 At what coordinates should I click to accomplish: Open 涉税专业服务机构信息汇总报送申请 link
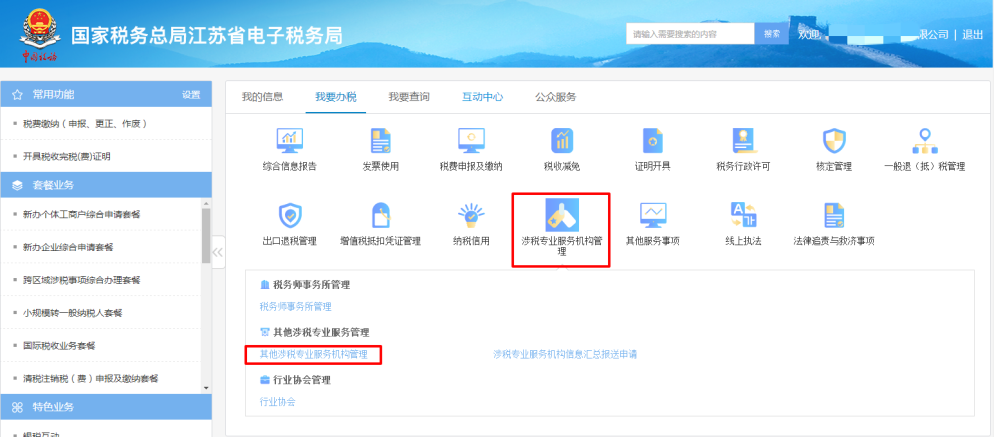[x=565, y=354]
